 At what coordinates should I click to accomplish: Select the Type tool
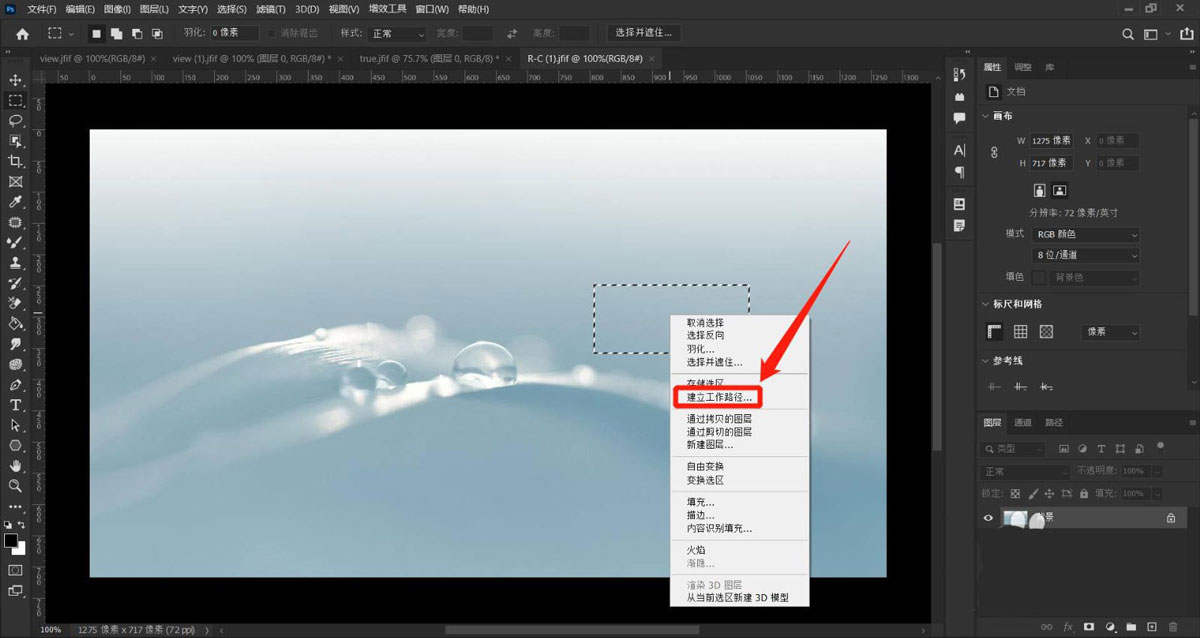click(15, 404)
